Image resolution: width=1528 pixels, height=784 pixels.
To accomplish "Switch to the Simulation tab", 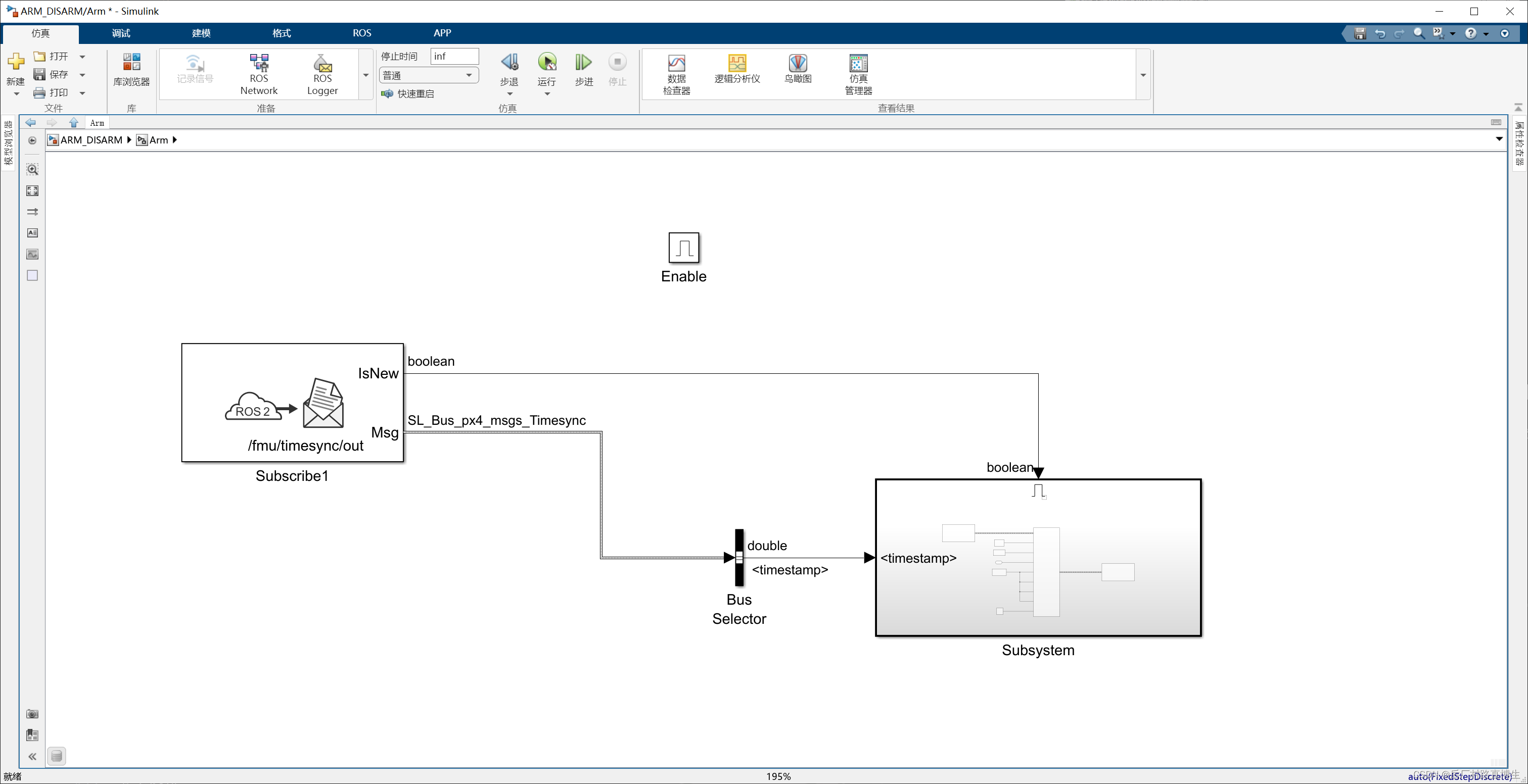I will (x=40, y=33).
